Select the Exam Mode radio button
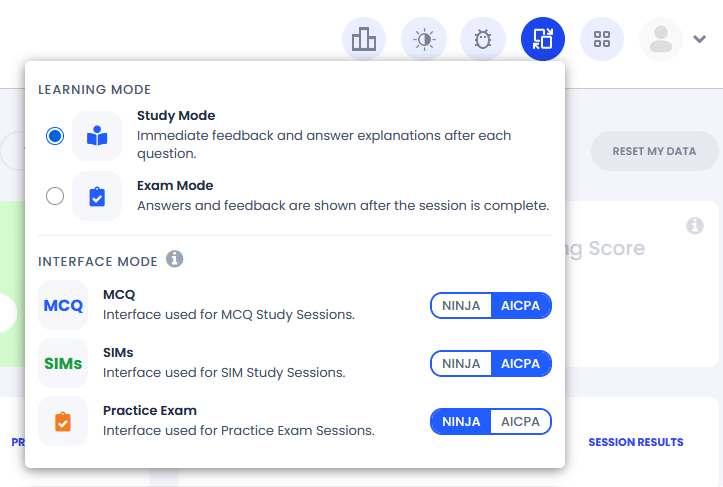 tap(55, 196)
